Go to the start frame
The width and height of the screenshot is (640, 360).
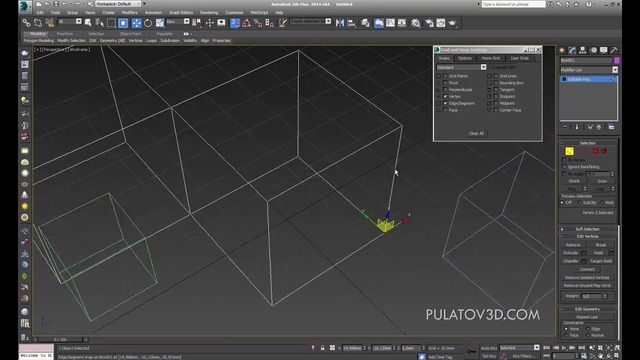(547, 348)
